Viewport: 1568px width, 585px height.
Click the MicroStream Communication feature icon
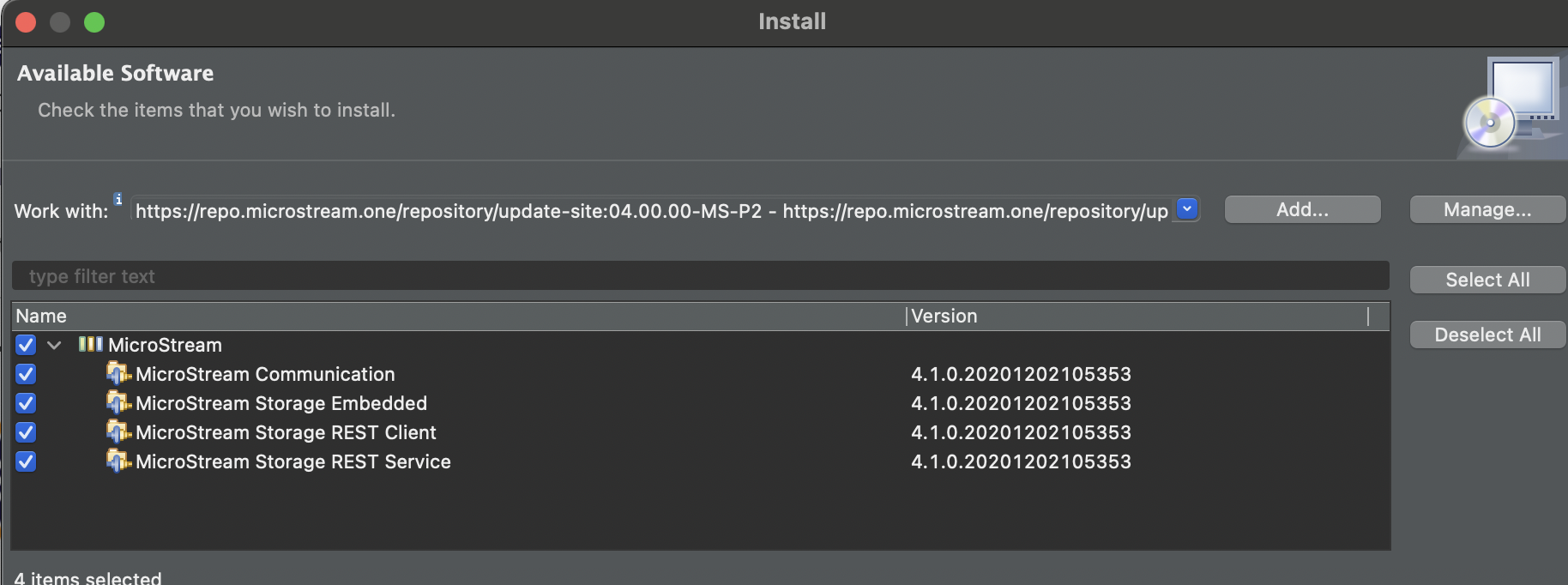pyautogui.click(x=120, y=374)
